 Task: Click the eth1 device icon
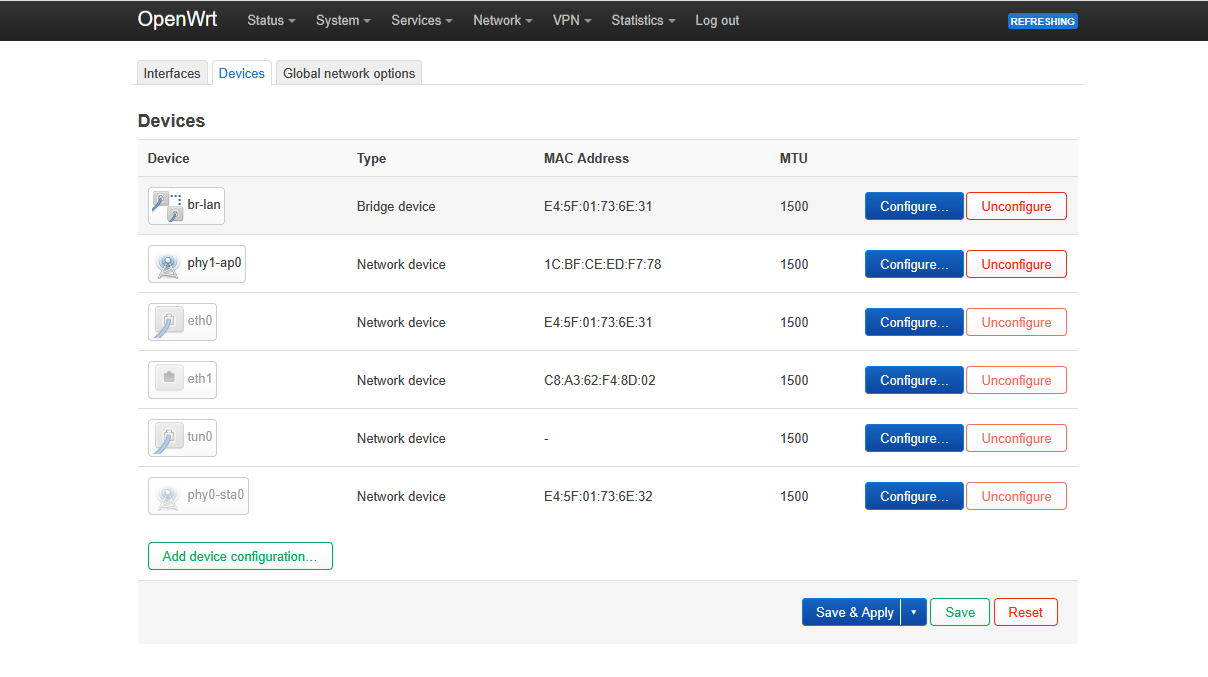[168, 379]
